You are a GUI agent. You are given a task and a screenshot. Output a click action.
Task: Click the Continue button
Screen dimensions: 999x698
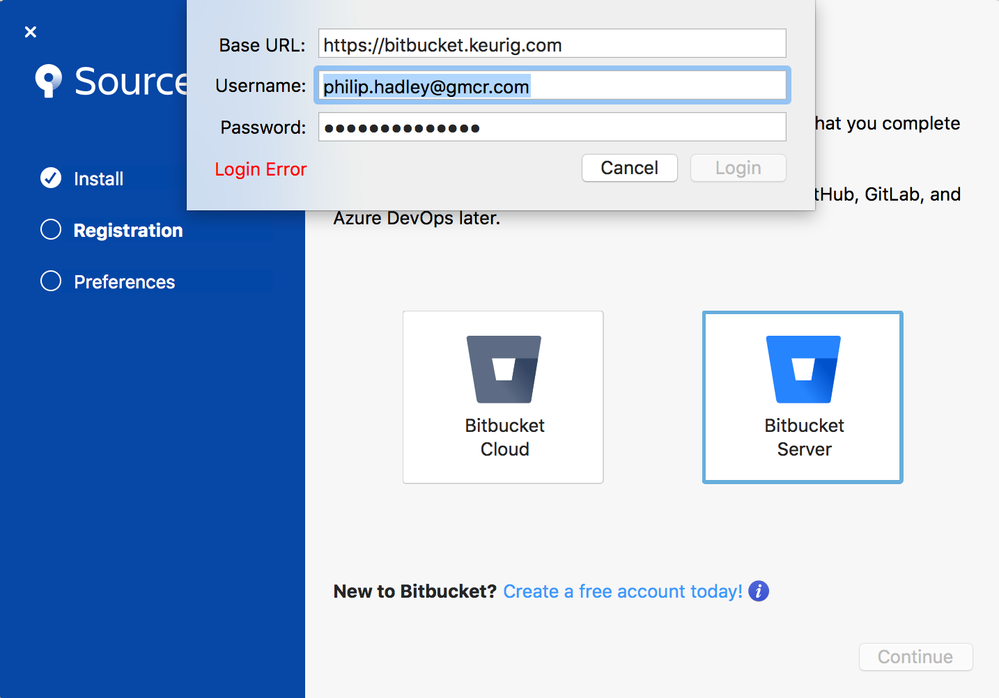[x=916, y=657]
